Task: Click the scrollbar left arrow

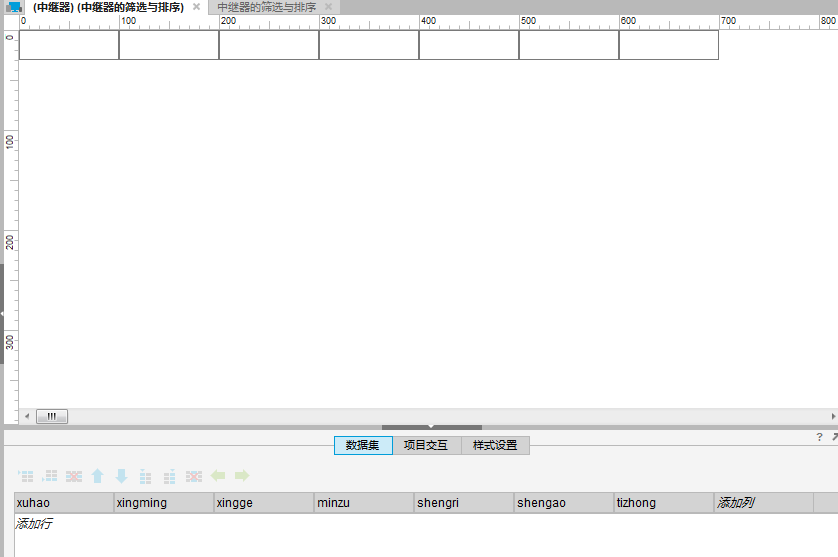Action: pos(27,416)
